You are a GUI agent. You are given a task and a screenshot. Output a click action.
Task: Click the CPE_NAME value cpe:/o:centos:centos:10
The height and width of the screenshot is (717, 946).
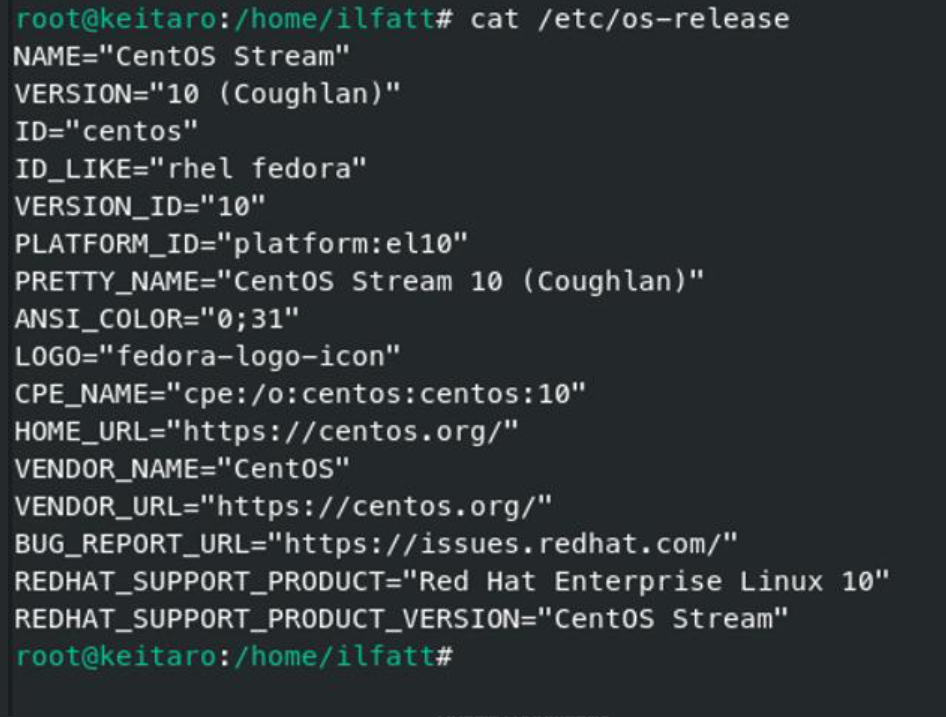pos(376,394)
